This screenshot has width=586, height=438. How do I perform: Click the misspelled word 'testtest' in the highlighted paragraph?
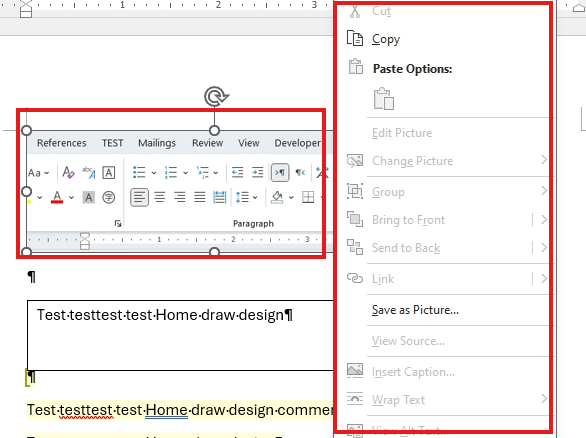coord(86,410)
